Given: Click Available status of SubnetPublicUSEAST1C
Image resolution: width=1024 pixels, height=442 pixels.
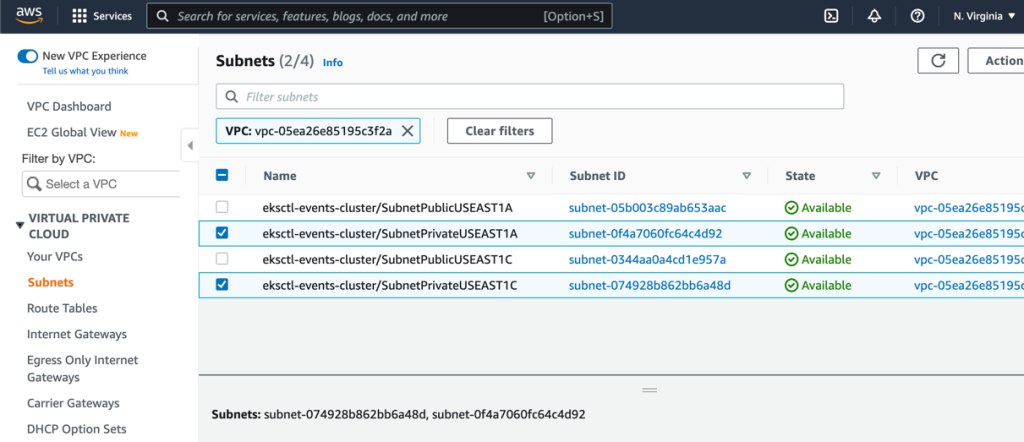Looking at the screenshot, I should 818,259.
